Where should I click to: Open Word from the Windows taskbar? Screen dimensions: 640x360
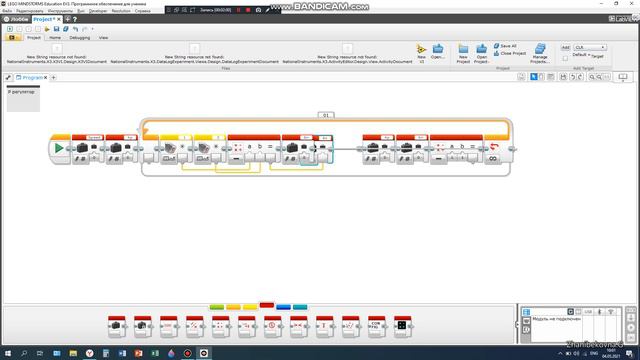click(122, 353)
